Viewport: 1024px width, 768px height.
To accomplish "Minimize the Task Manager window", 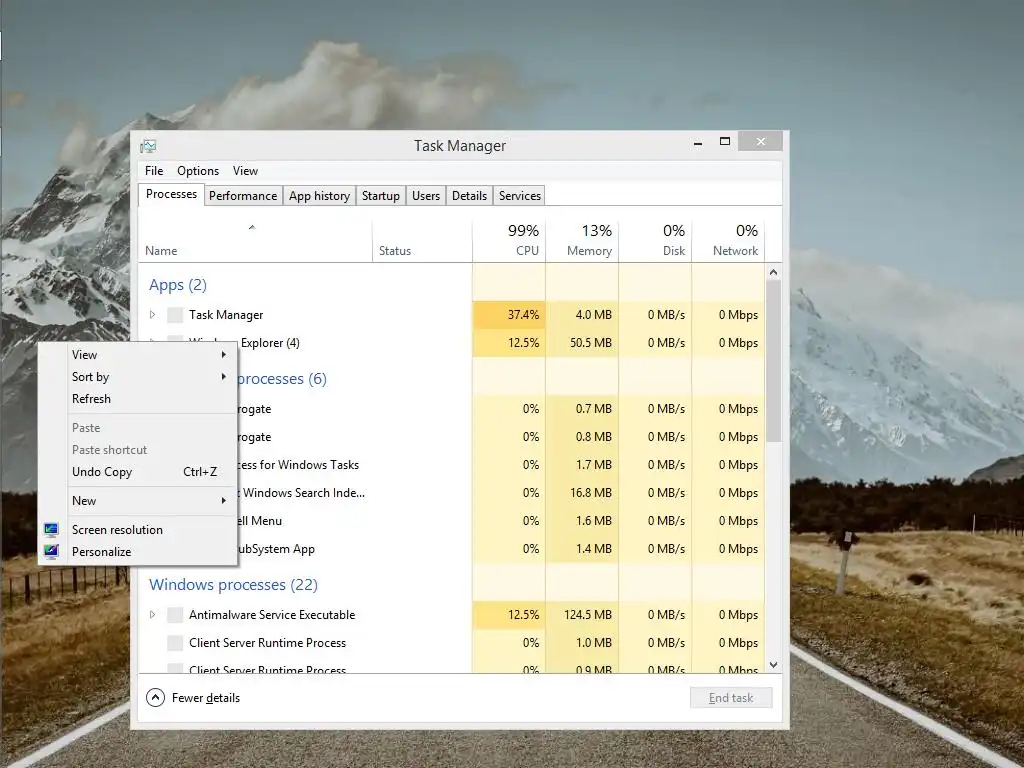I will [x=697, y=142].
